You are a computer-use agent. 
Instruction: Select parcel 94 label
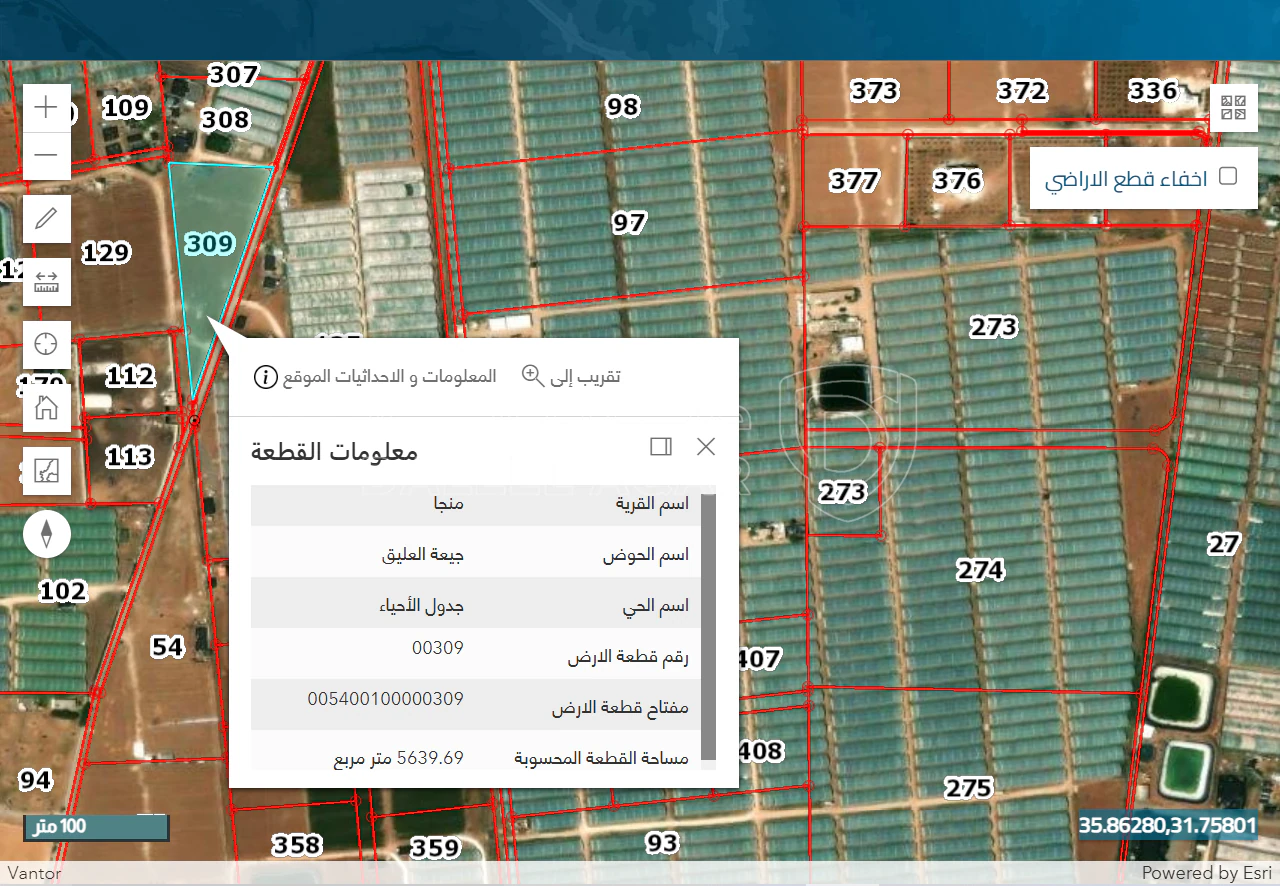tap(35, 780)
